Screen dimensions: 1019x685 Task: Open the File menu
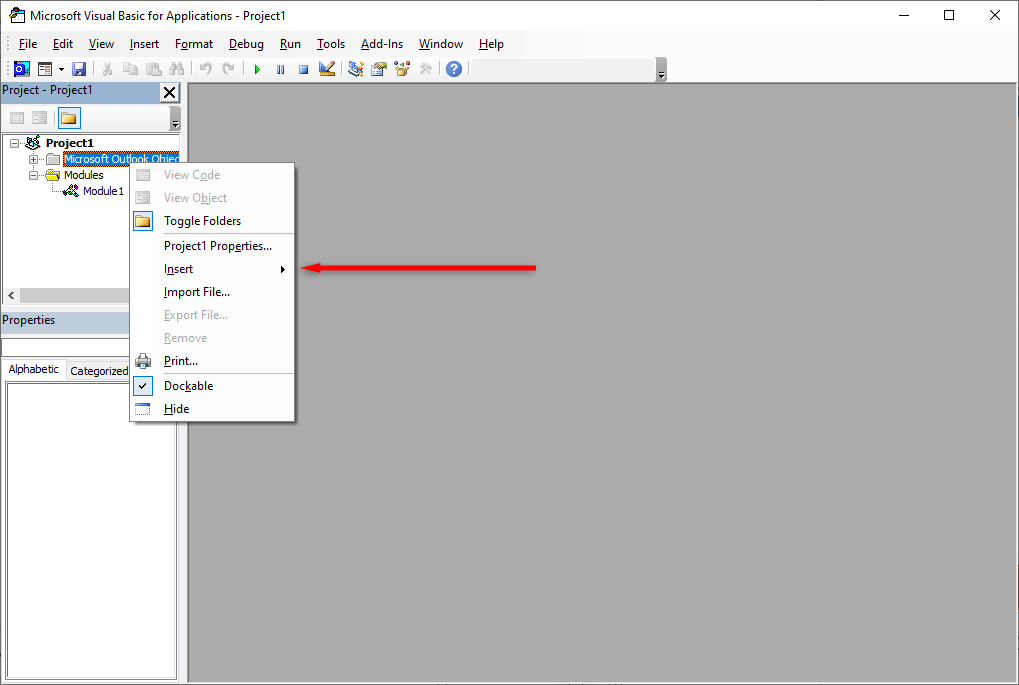[28, 44]
